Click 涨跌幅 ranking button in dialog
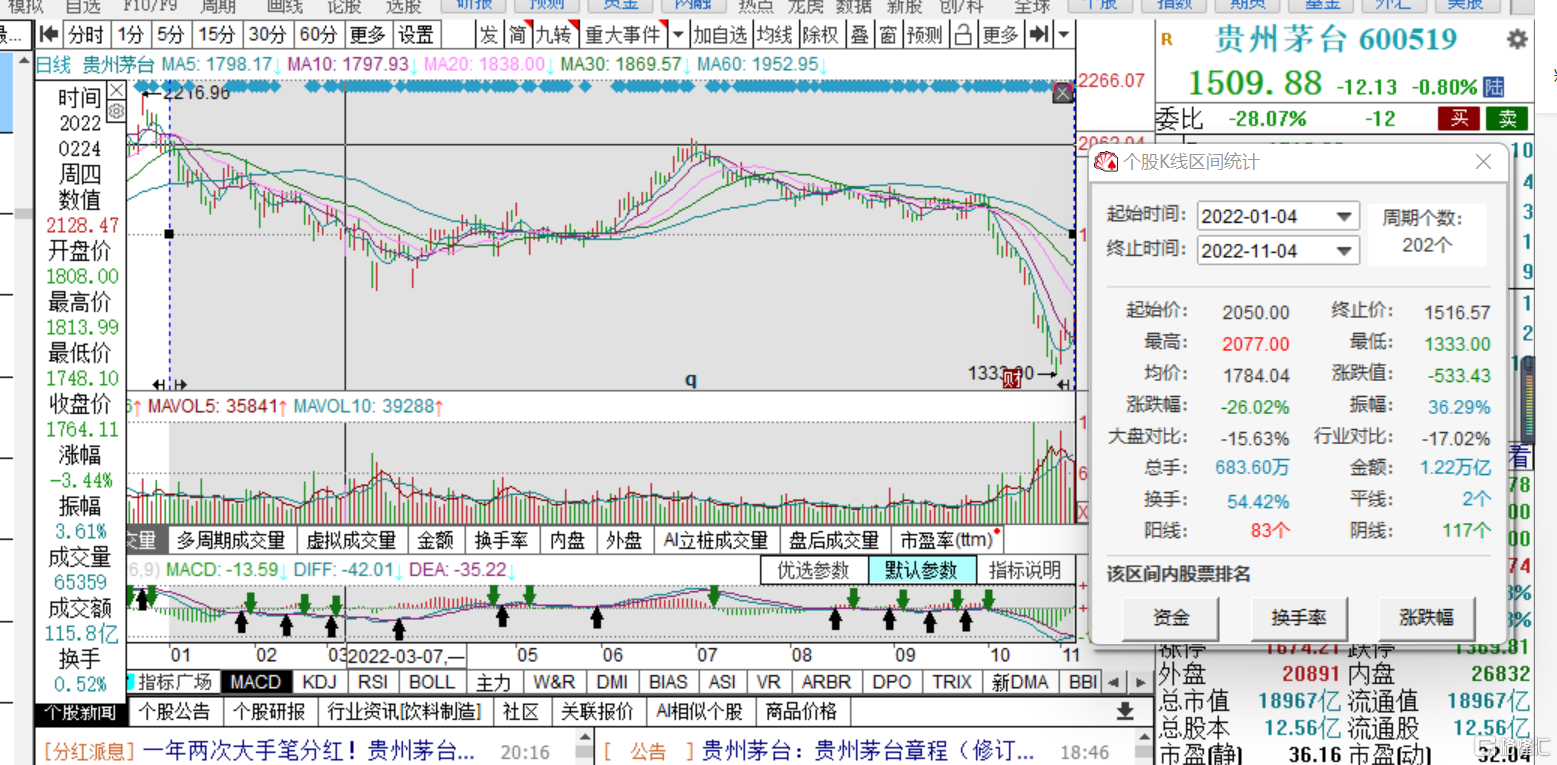This screenshot has height=765, width=1557. pos(1427,617)
